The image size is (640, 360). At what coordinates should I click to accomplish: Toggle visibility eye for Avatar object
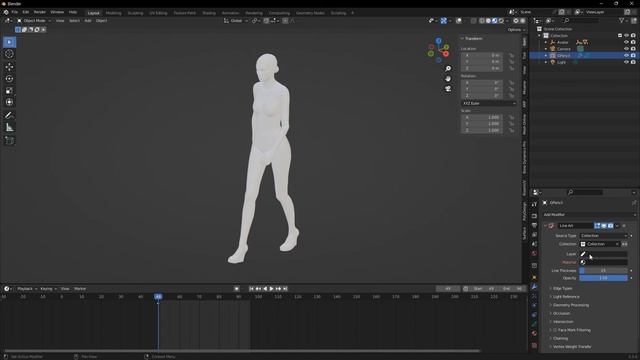point(627,42)
